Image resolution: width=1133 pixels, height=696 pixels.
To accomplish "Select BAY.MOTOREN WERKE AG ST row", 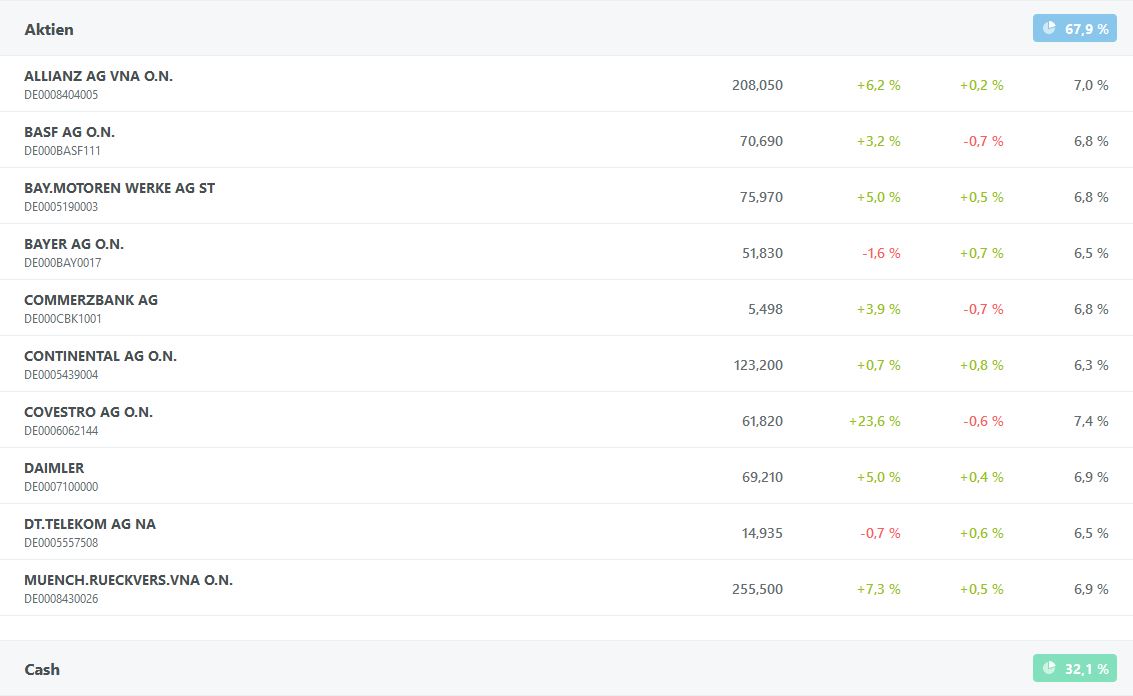I will [x=119, y=188].
